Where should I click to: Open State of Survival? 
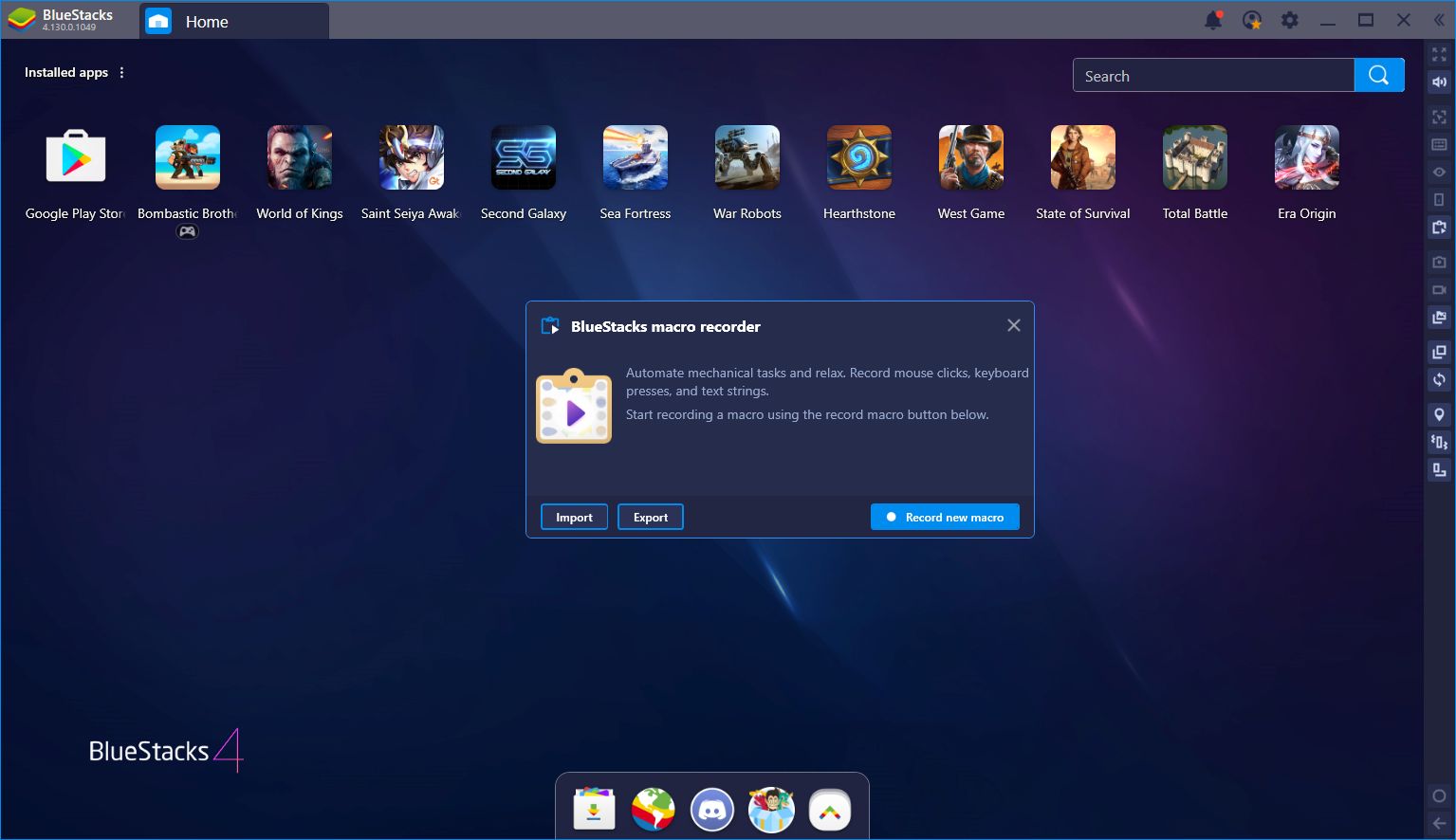[x=1083, y=157]
